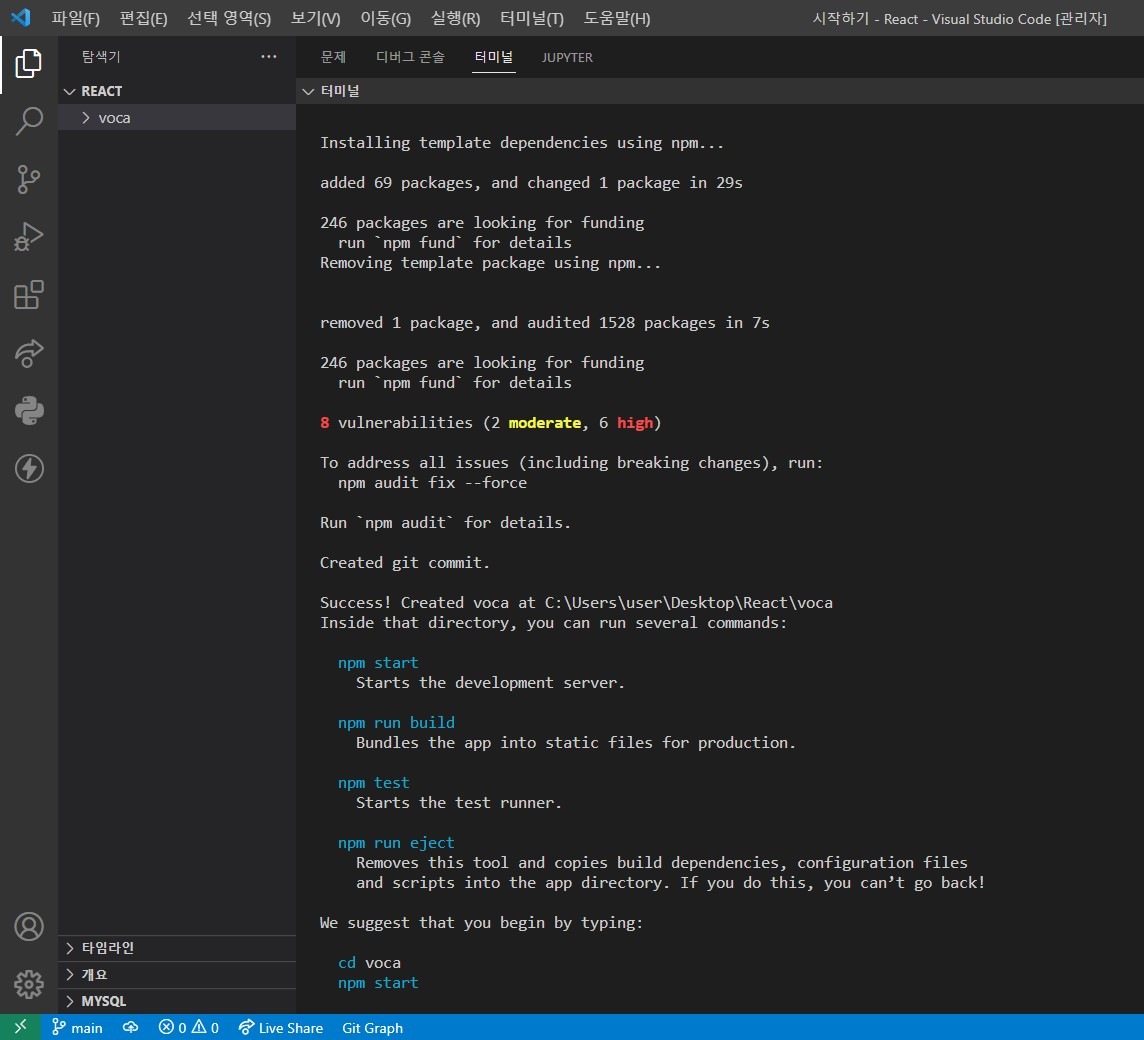Open the Explorer more actions ellipsis
The height and width of the screenshot is (1040, 1144).
pos(268,57)
